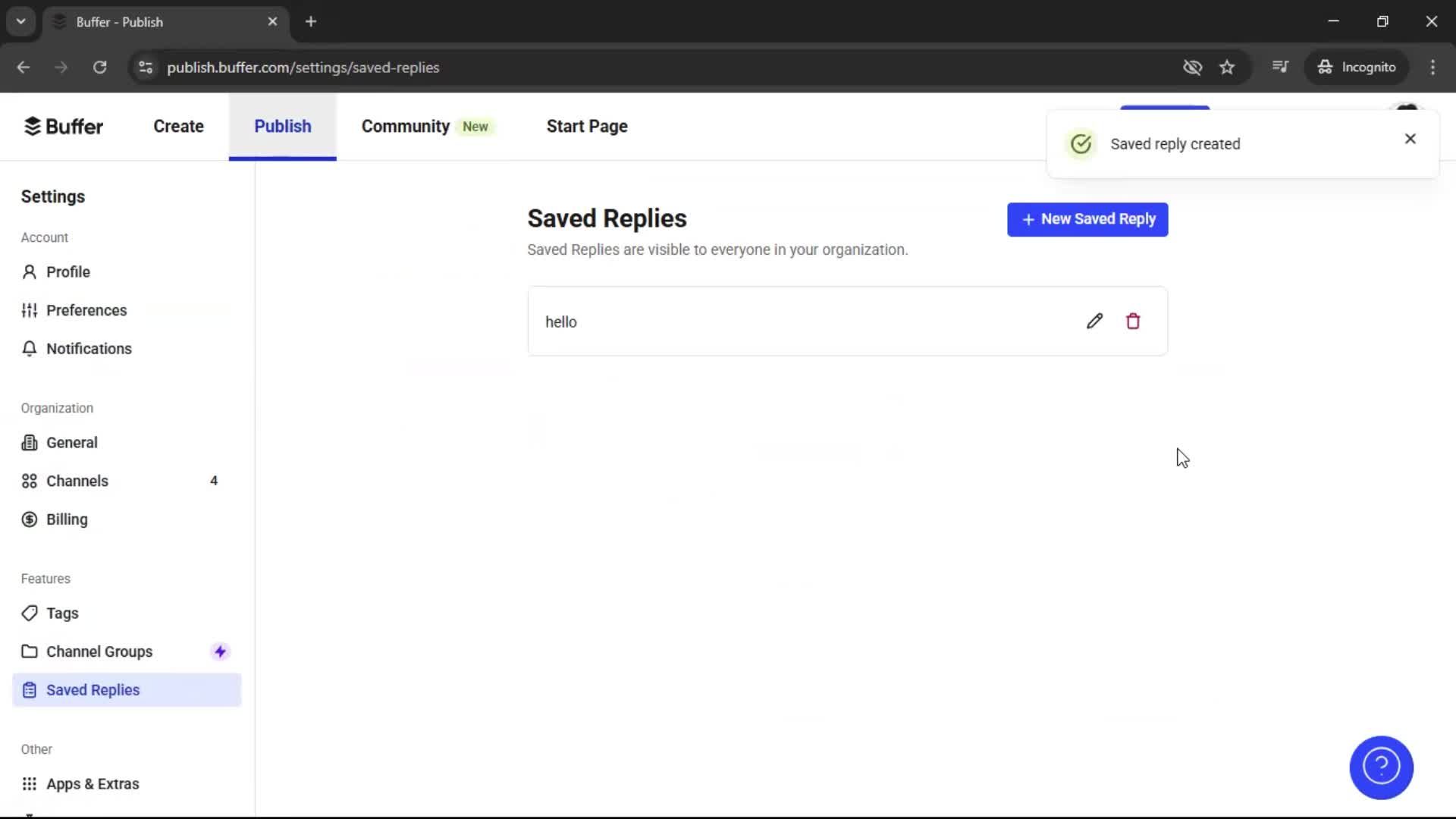Open the tab search chevron
This screenshot has height=819, width=1456.
20,21
